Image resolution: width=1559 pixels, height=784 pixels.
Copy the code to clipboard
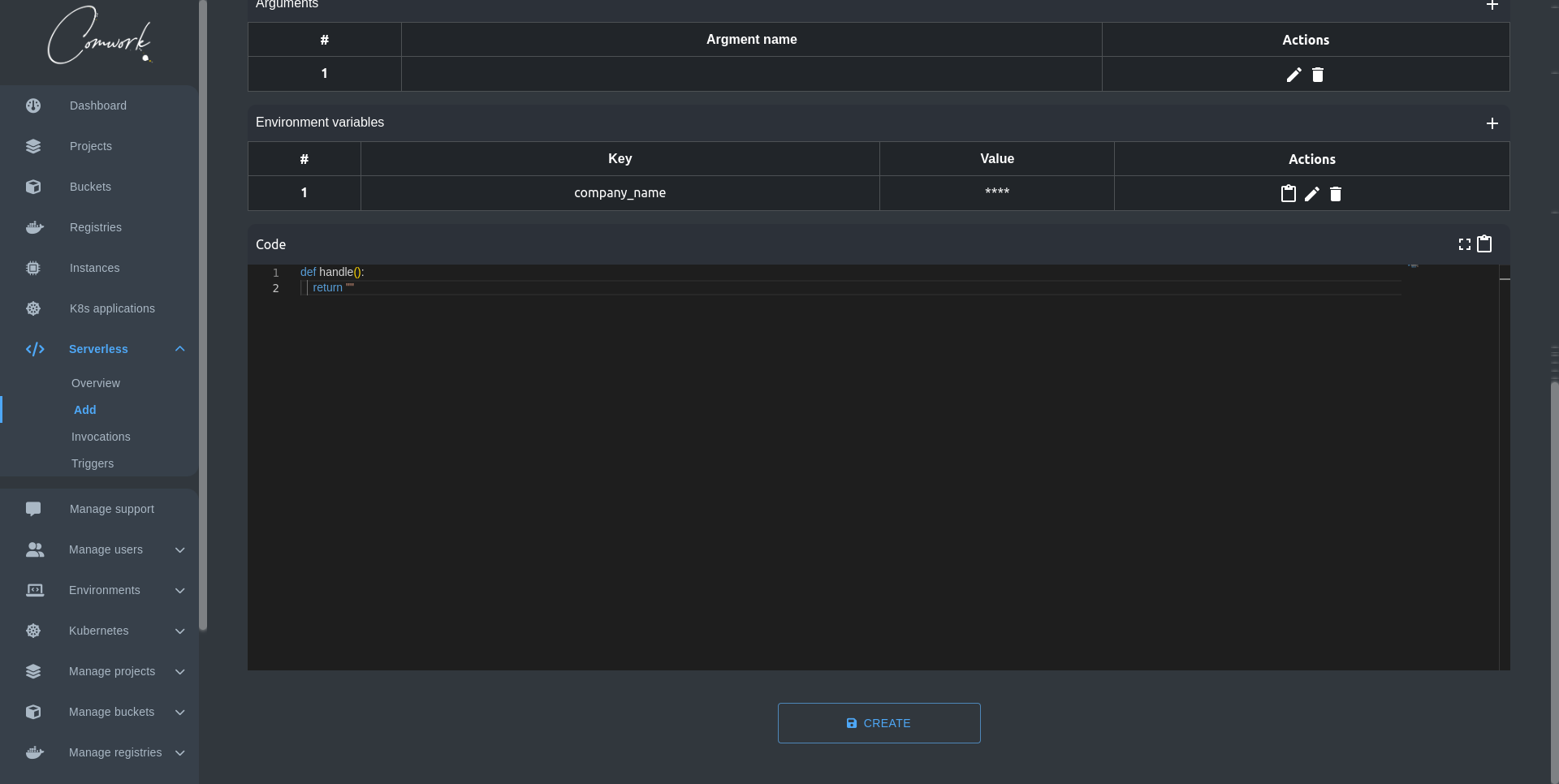pyautogui.click(x=1484, y=243)
